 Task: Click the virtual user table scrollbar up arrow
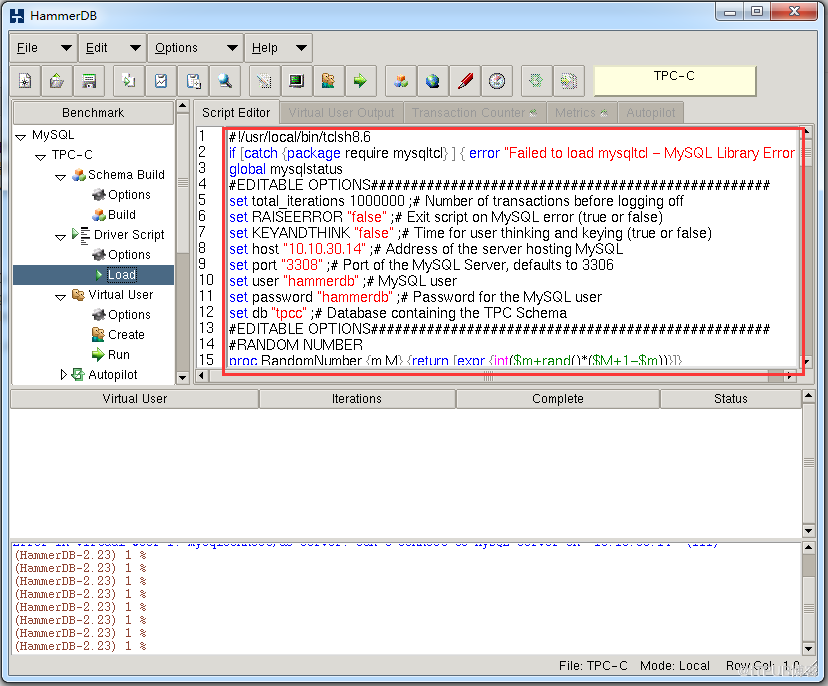[x=808, y=396]
